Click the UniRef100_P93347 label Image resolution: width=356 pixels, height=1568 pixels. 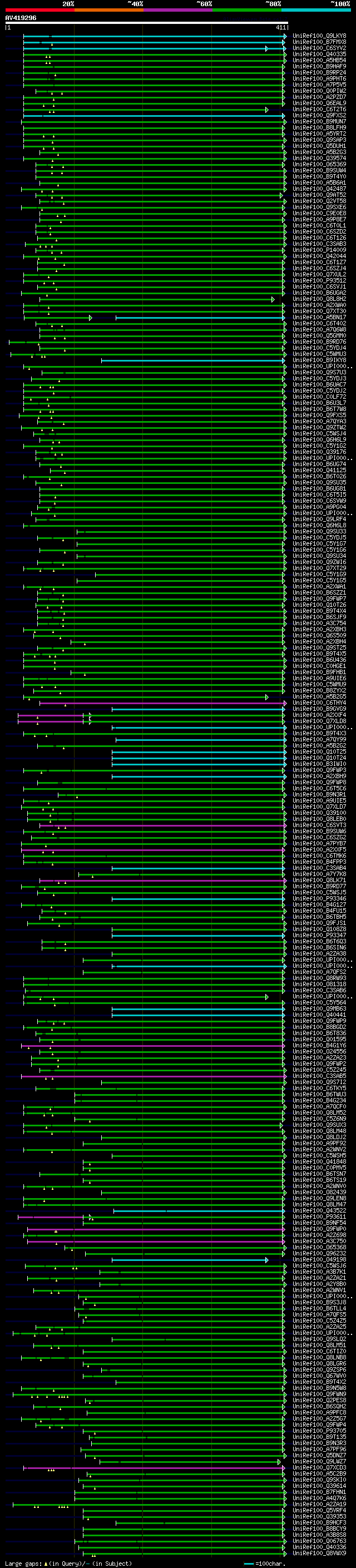point(319,936)
